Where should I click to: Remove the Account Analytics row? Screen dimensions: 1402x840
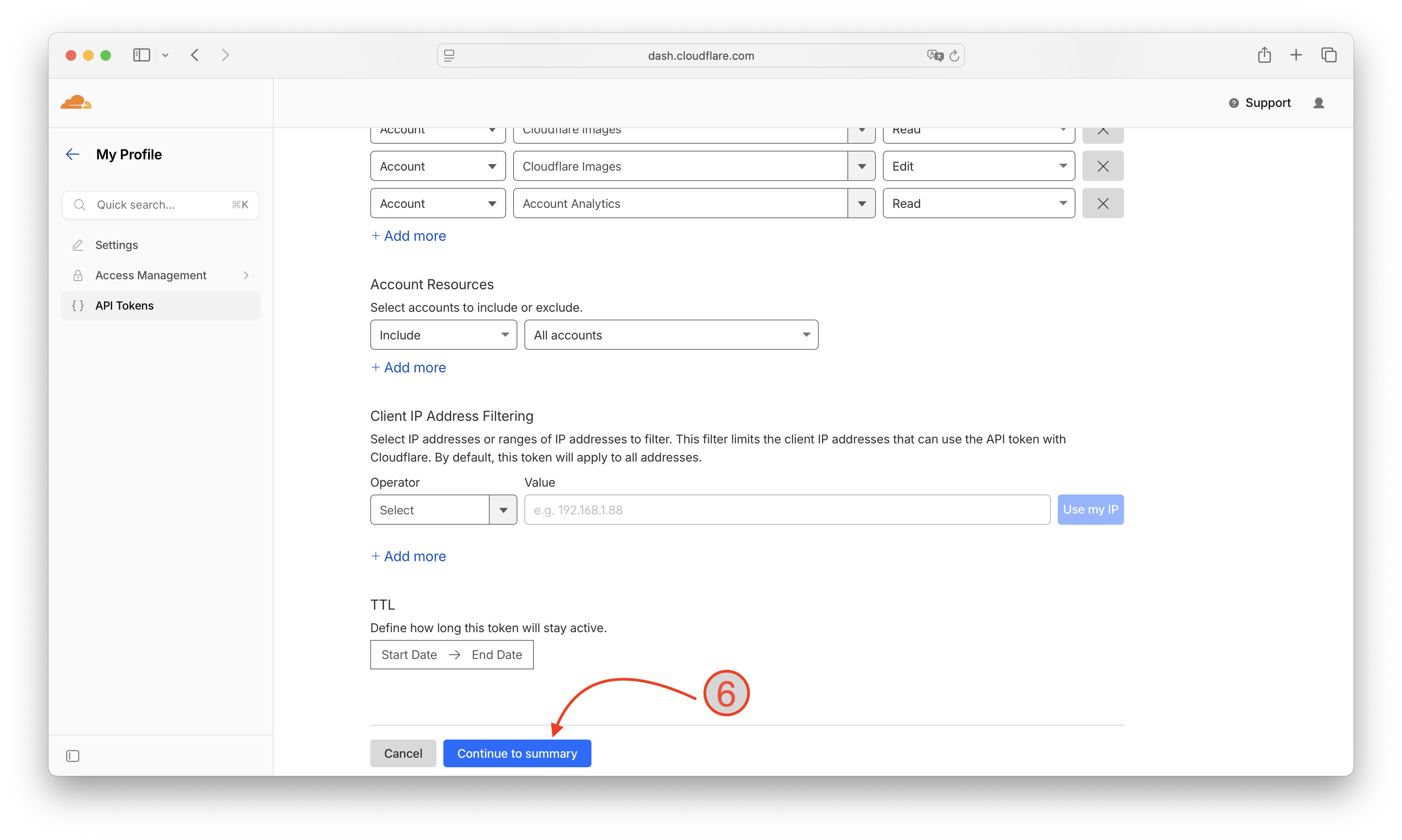point(1102,204)
